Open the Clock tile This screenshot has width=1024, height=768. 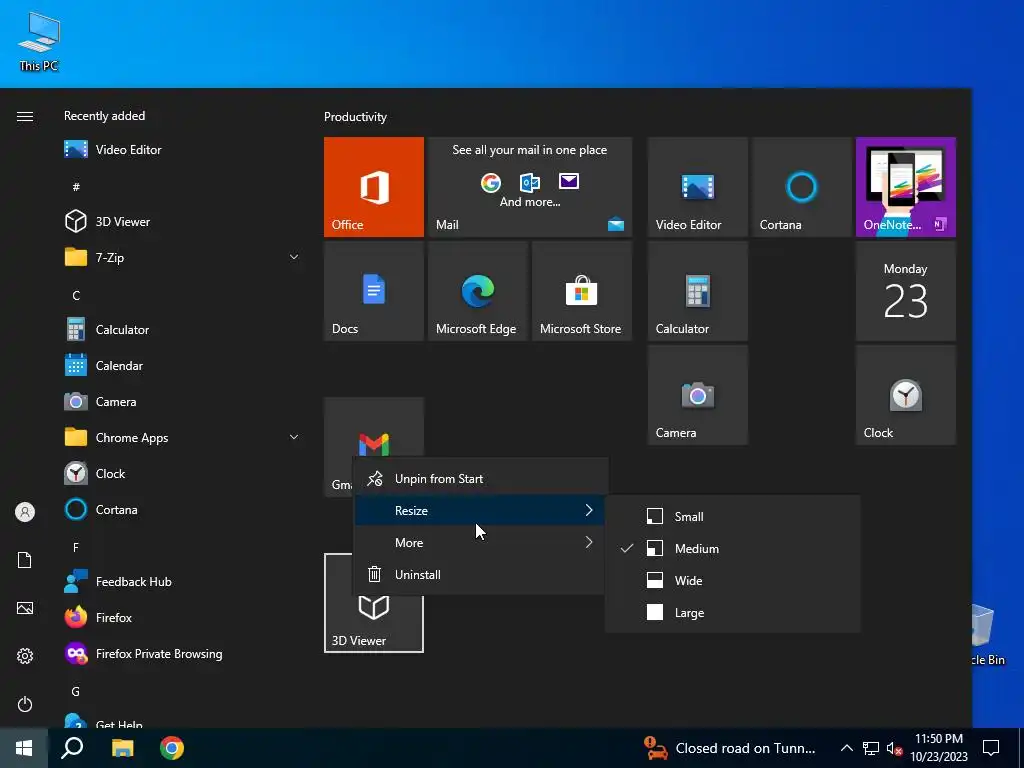(x=906, y=395)
